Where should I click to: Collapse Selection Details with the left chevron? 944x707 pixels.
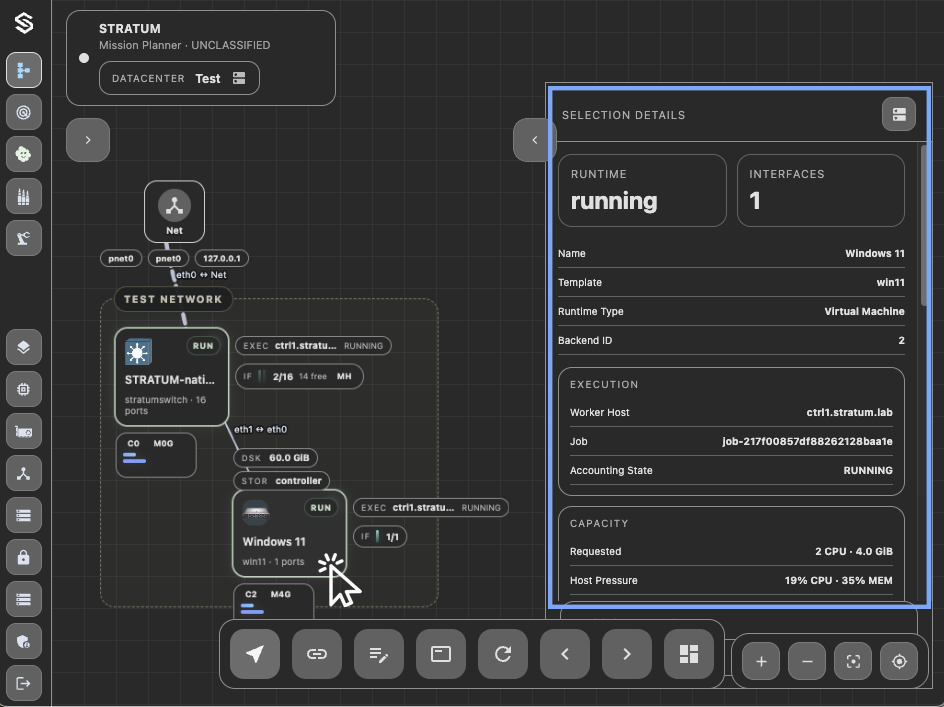click(535, 140)
